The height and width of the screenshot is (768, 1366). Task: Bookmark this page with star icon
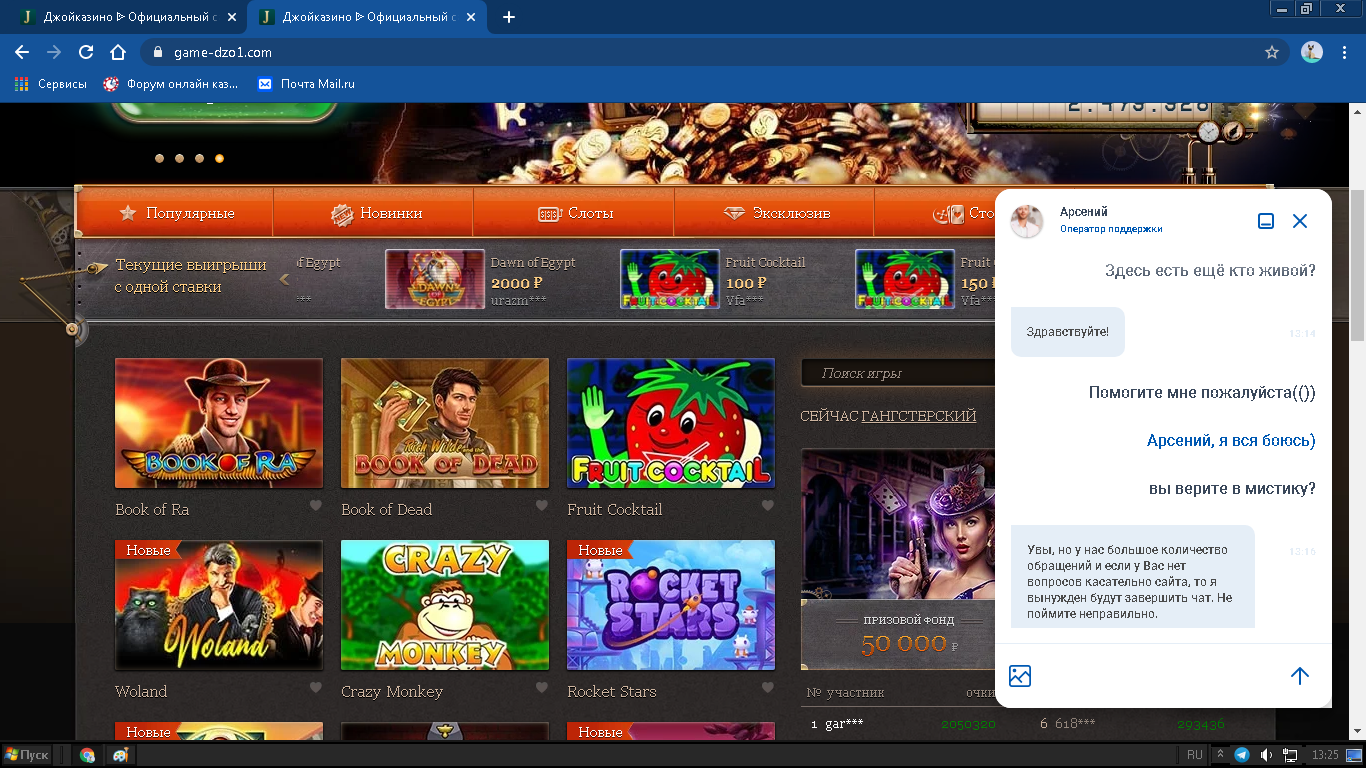pos(1272,52)
